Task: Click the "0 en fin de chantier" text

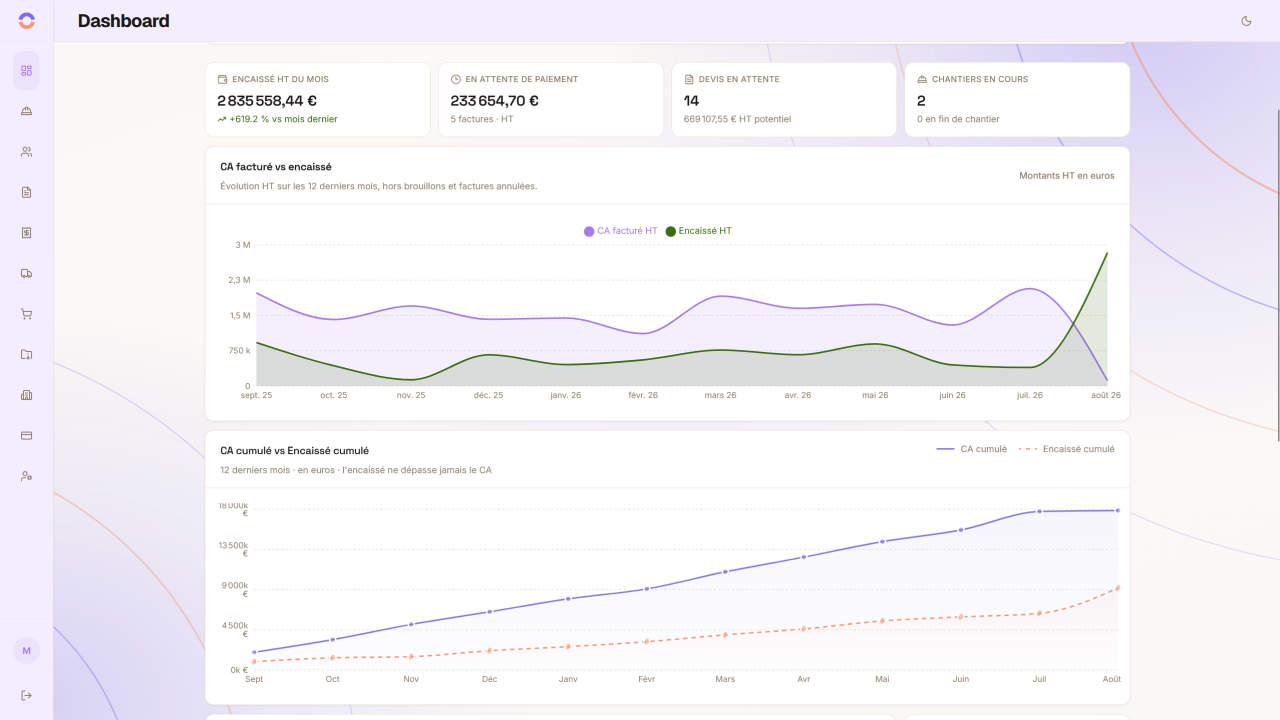Action: click(x=958, y=119)
